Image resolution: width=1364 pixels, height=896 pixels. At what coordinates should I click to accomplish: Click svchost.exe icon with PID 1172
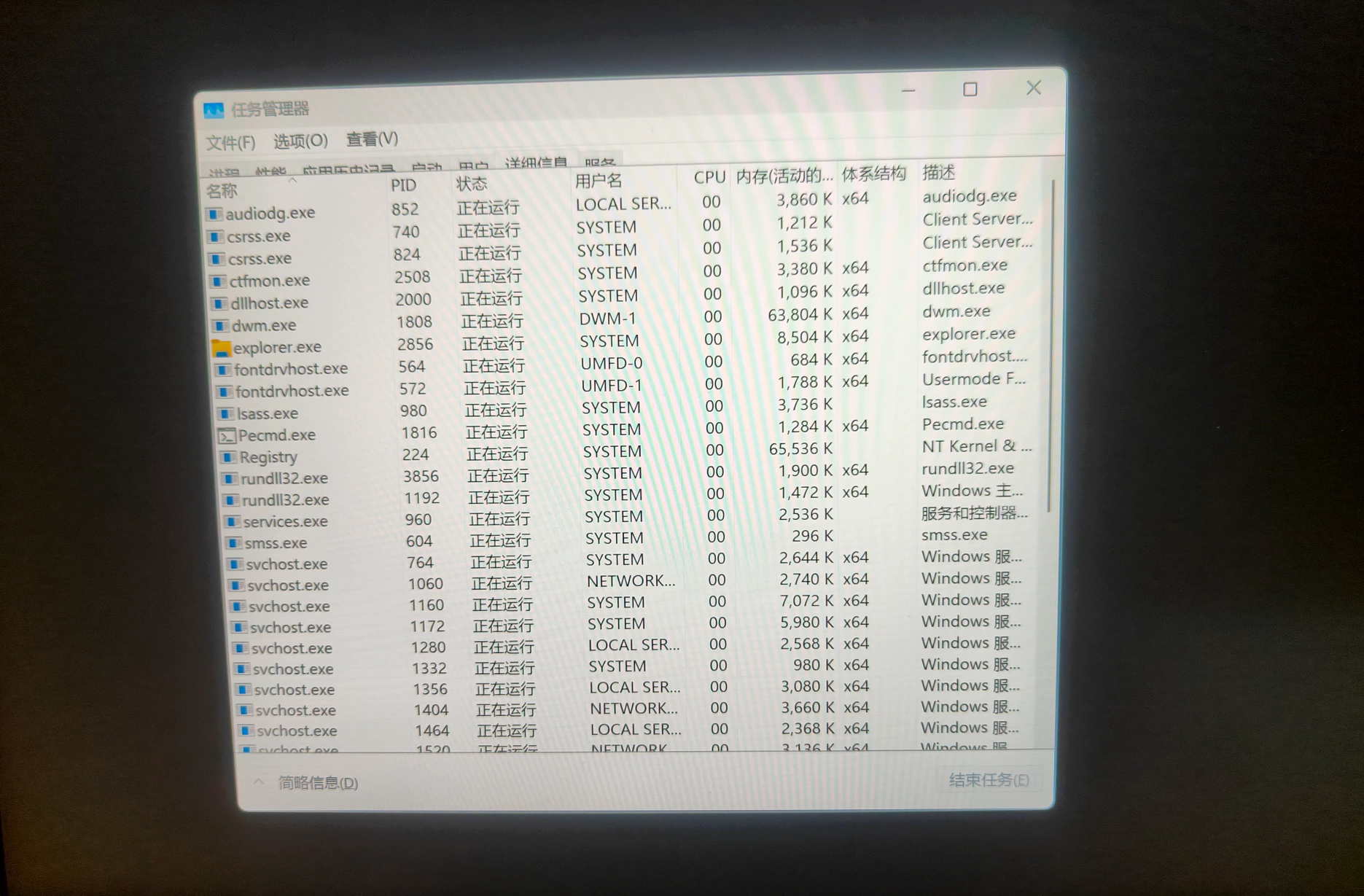coord(241,628)
